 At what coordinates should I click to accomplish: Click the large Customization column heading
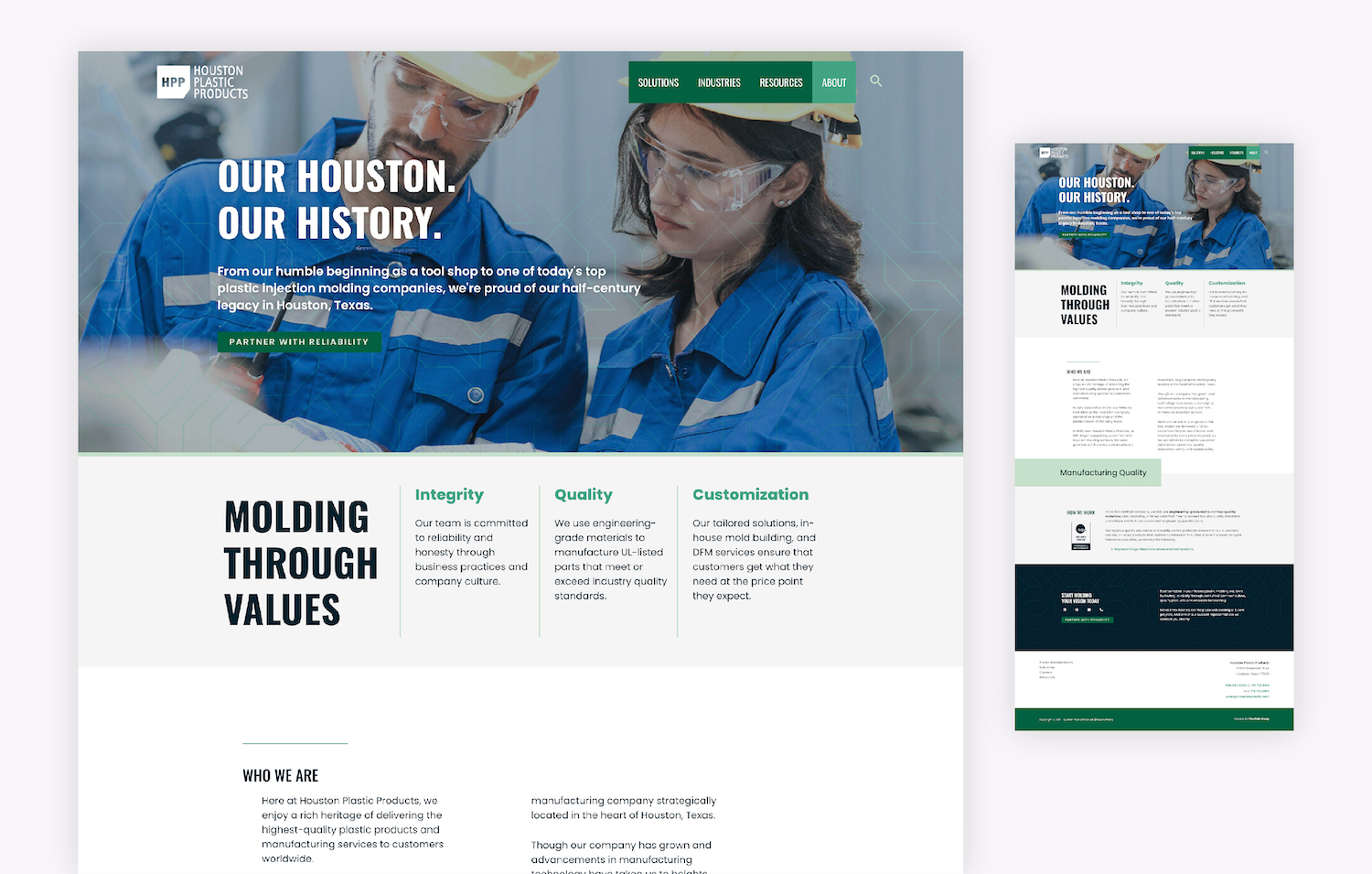[751, 494]
